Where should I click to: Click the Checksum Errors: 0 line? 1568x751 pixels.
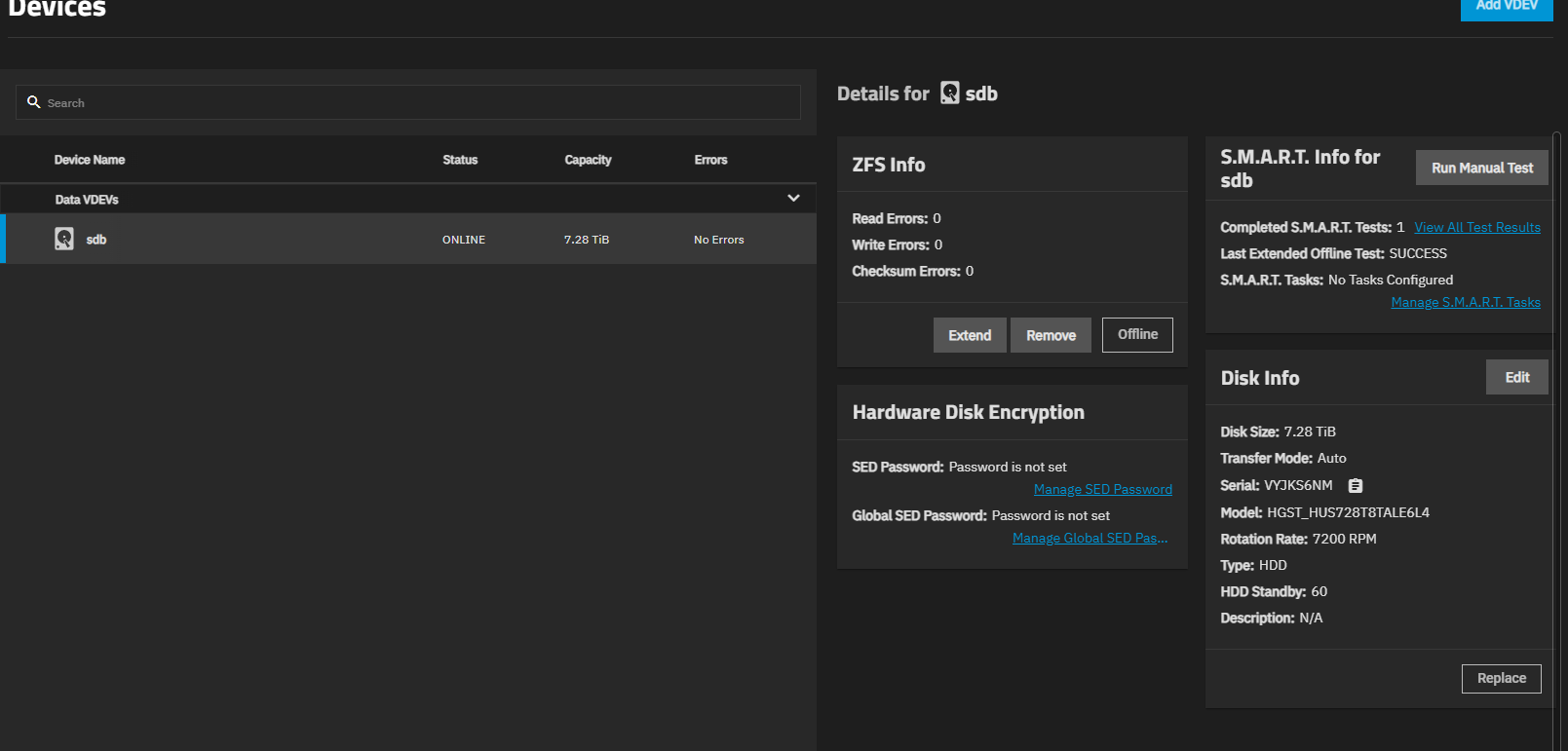(x=913, y=271)
